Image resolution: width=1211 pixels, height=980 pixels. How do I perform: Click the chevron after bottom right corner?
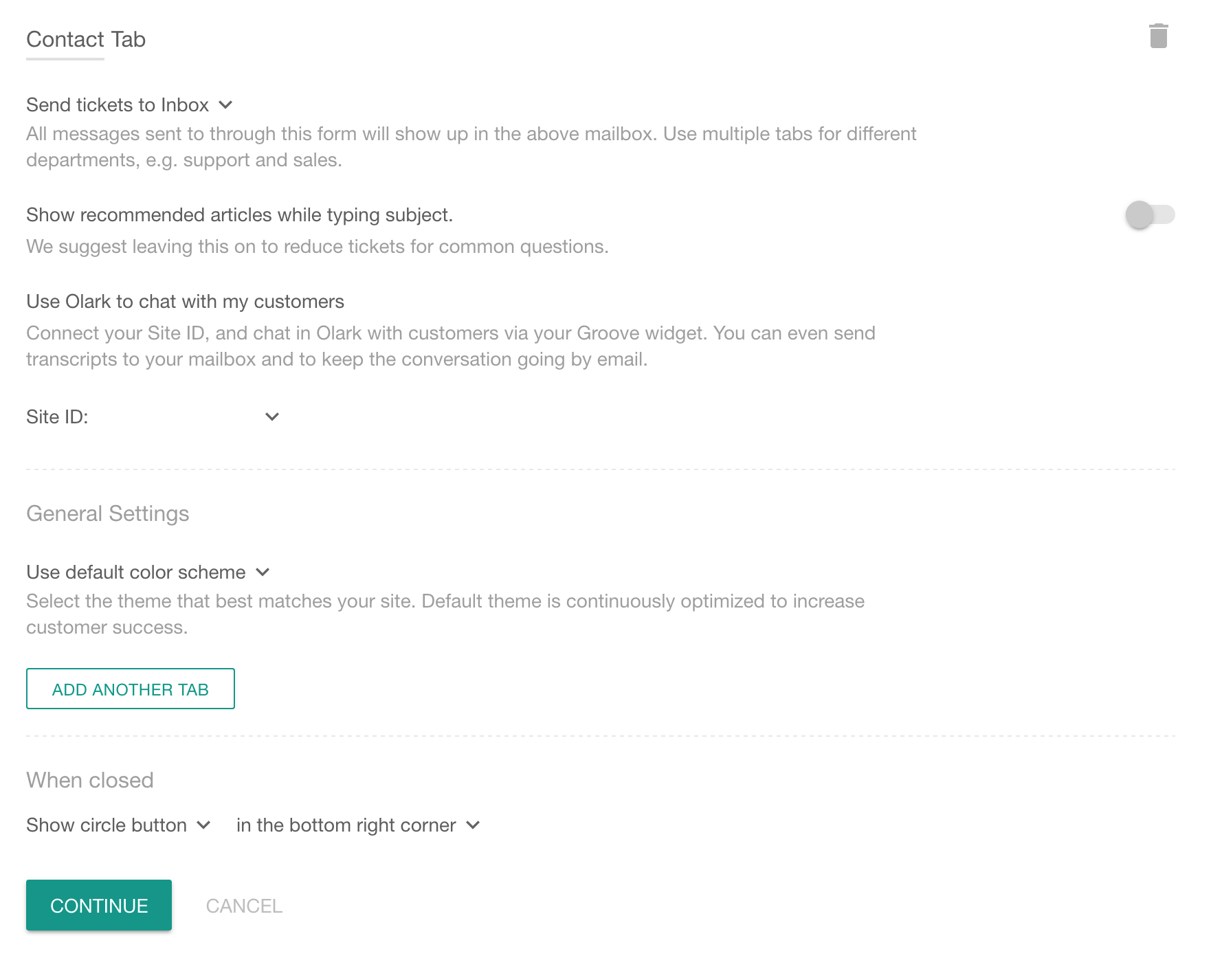(473, 825)
